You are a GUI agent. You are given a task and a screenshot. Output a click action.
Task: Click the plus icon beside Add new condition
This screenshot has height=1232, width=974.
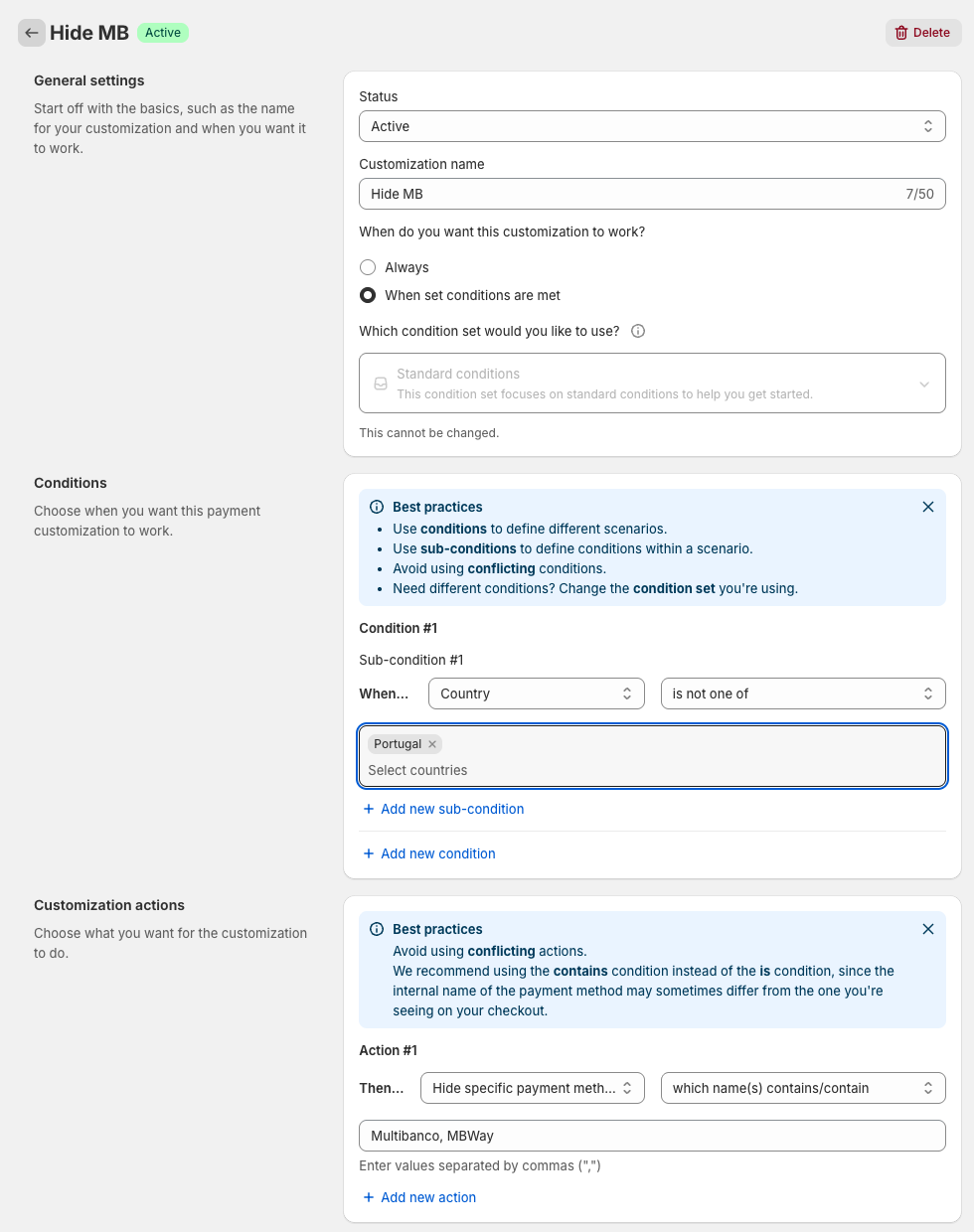370,853
